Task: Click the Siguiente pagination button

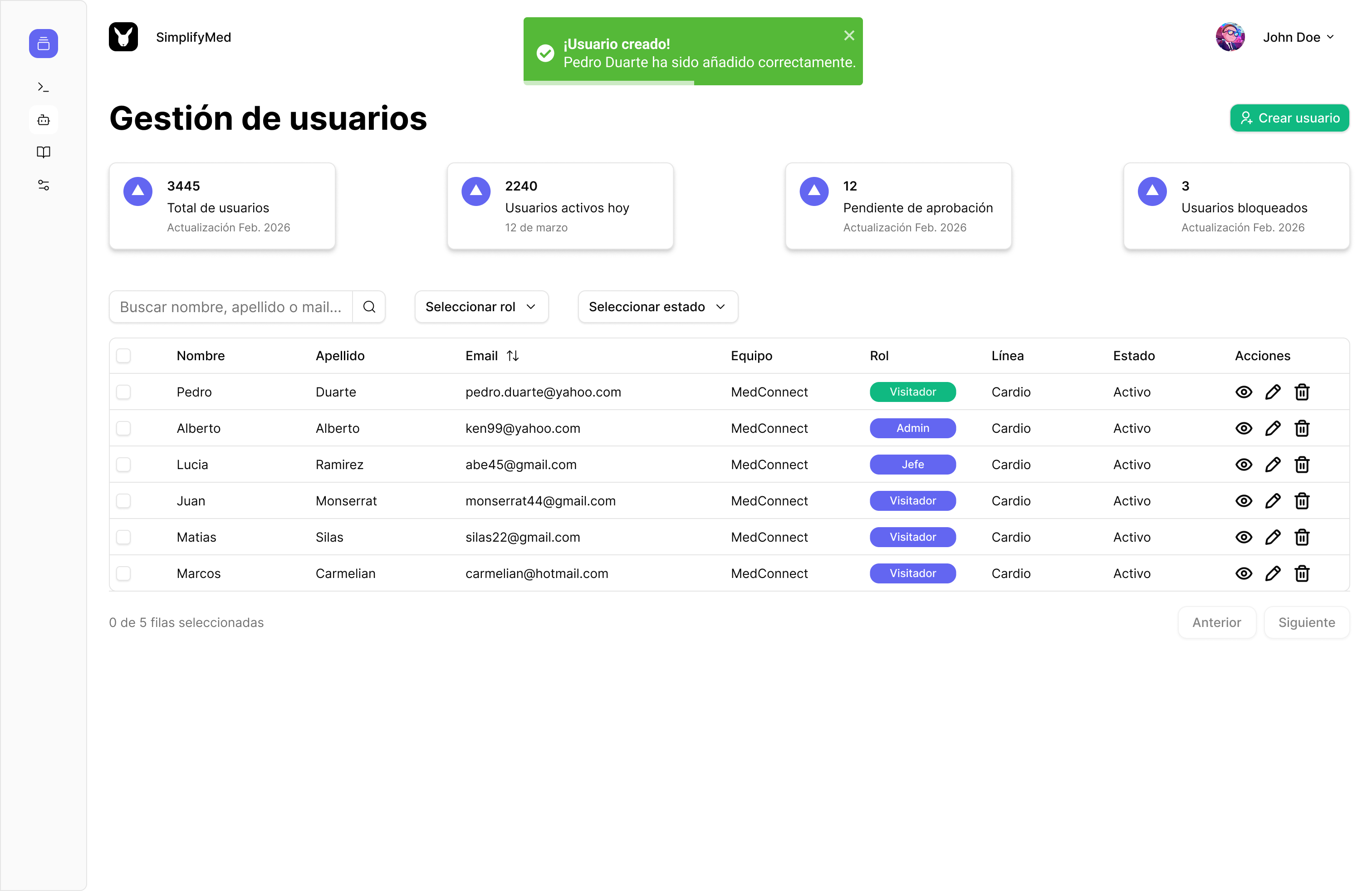Action: click(1306, 622)
